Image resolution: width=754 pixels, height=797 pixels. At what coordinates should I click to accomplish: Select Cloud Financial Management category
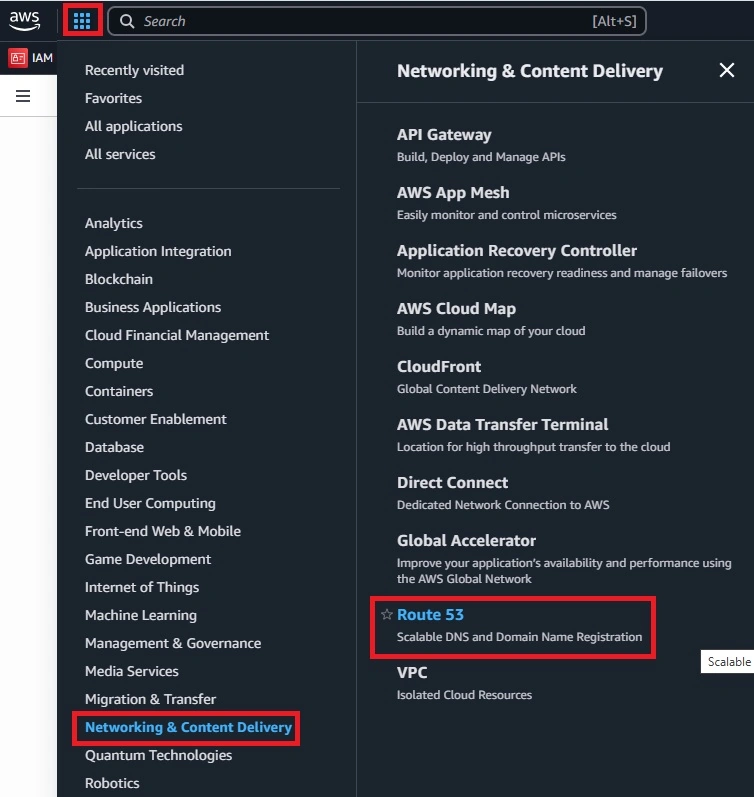(177, 335)
